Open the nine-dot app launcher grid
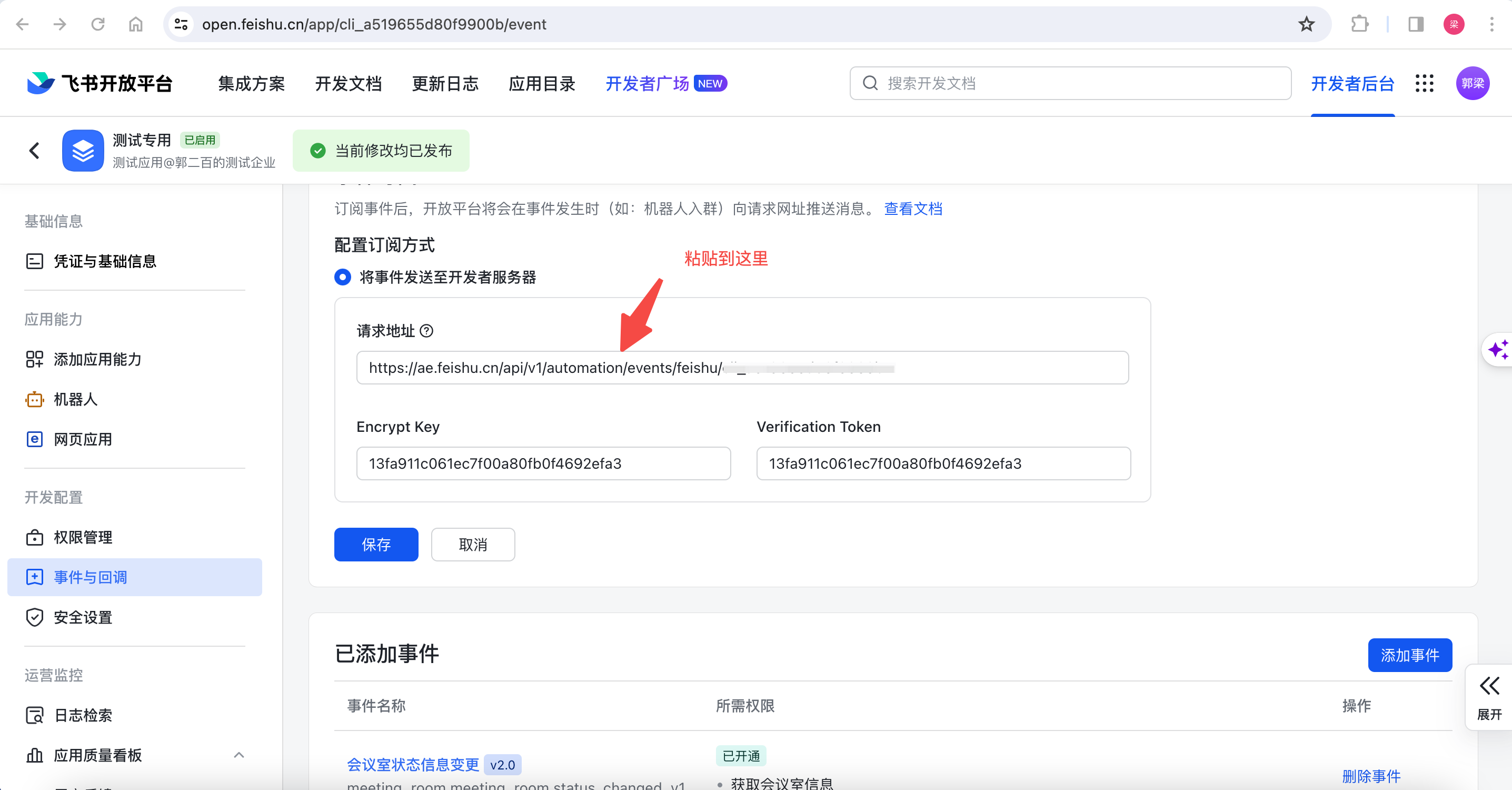The width and height of the screenshot is (1512, 790). [x=1425, y=83]
